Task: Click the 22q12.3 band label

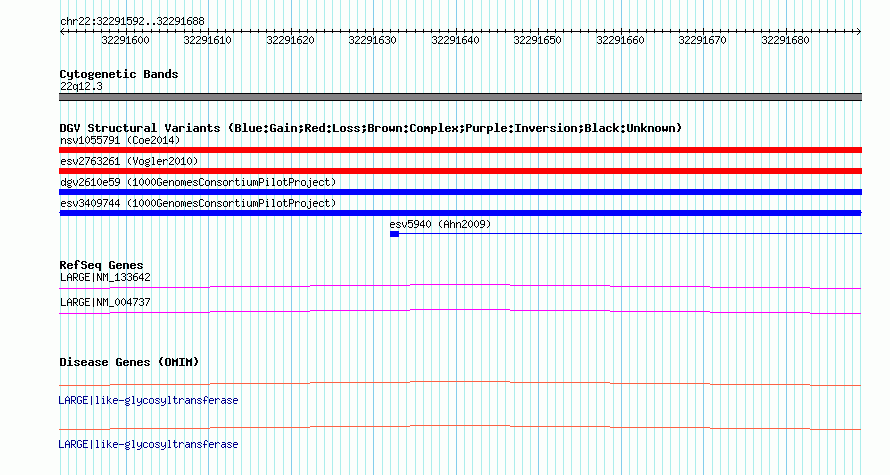Action: (81, 86)
